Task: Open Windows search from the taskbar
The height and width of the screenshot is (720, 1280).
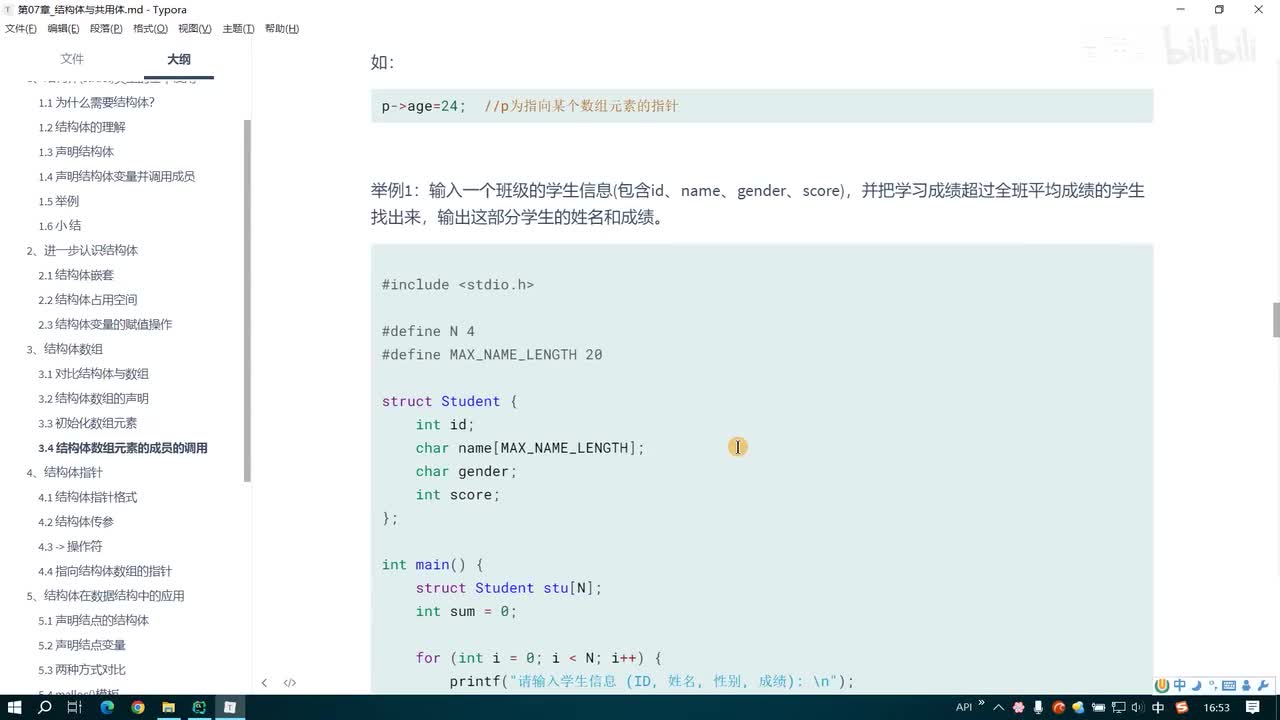Action: click(45, 707)
